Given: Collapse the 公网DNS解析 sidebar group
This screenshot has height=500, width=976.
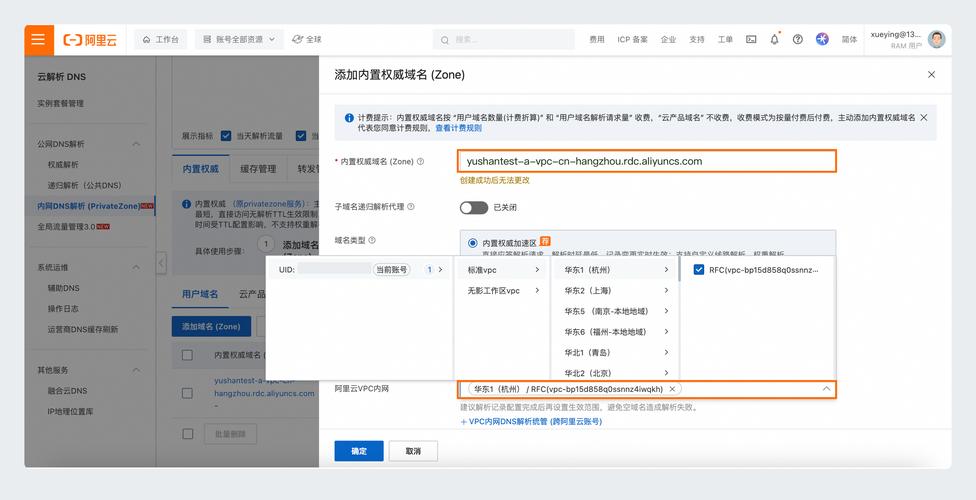Looking at the screenshot, I should (x=136, y=144).
